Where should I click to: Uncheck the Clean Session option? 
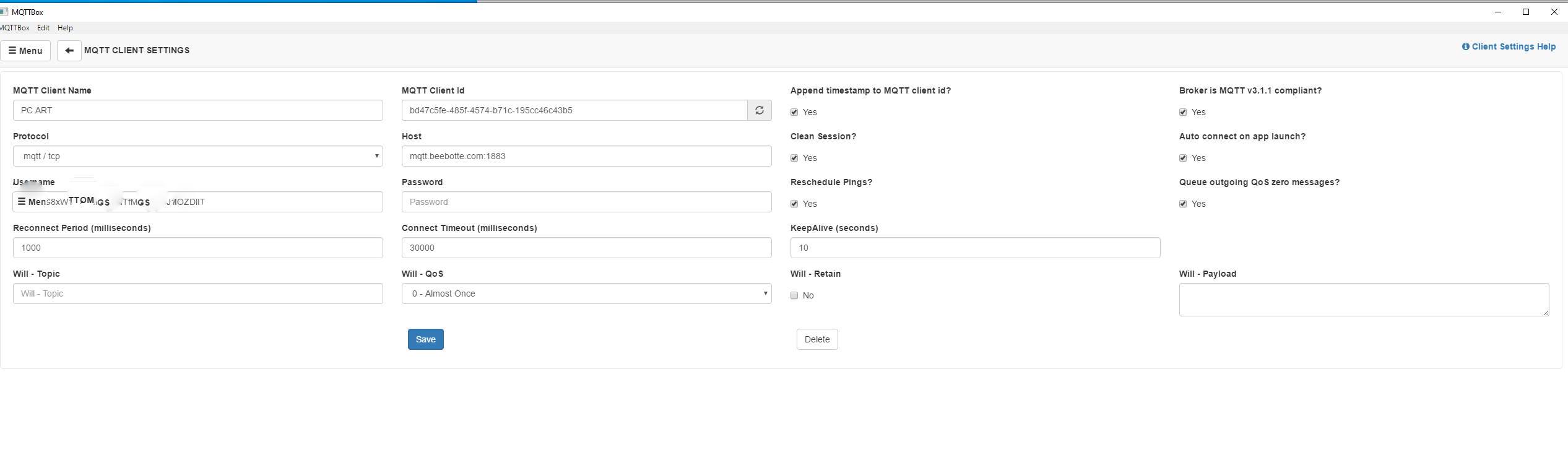(x=794, y=158)
